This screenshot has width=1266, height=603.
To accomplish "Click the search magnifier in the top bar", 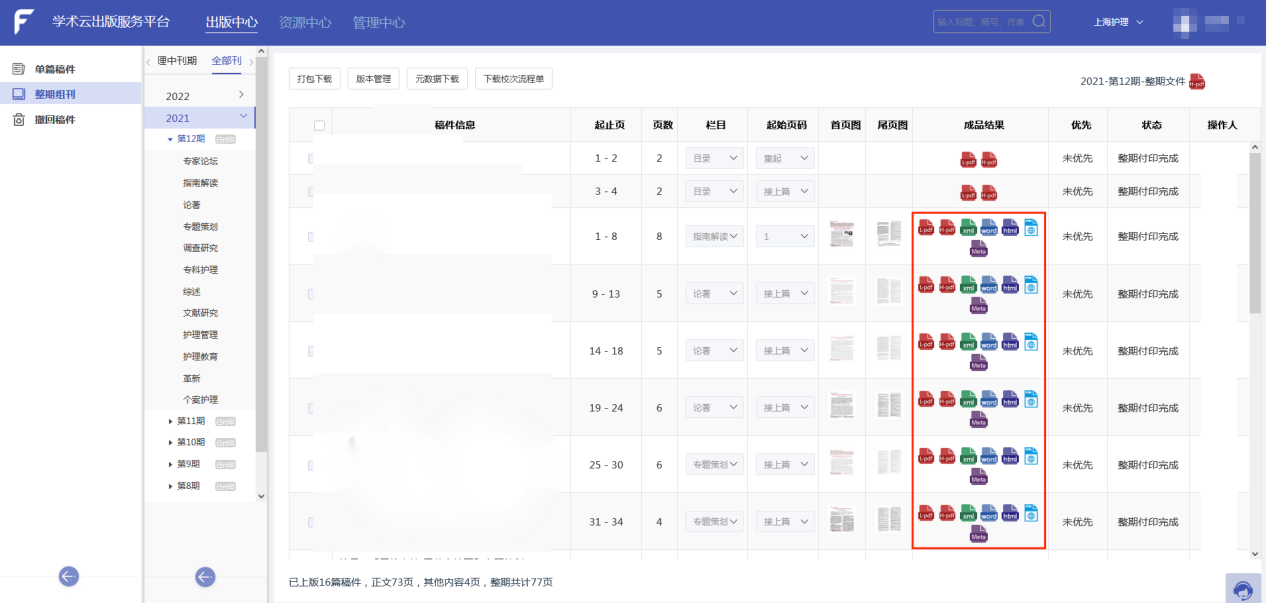I will (x=1037, y=20).
